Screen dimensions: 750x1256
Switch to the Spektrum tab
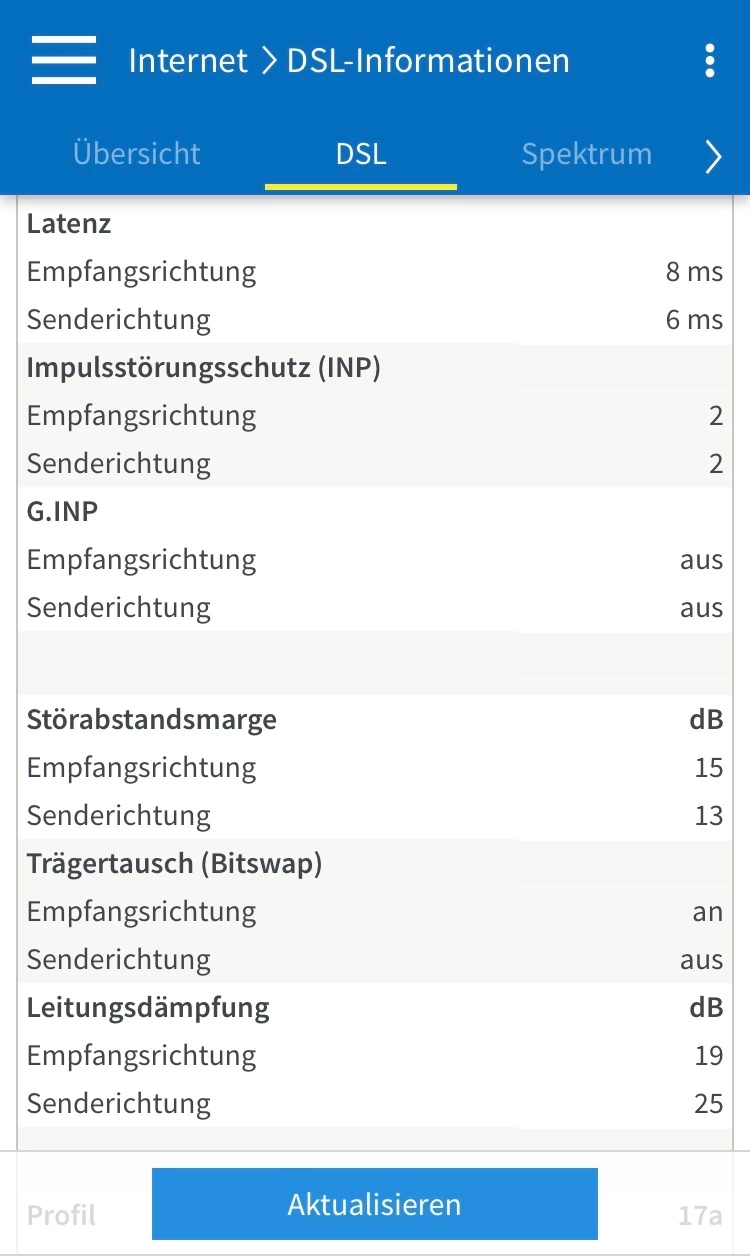(586, 154)
